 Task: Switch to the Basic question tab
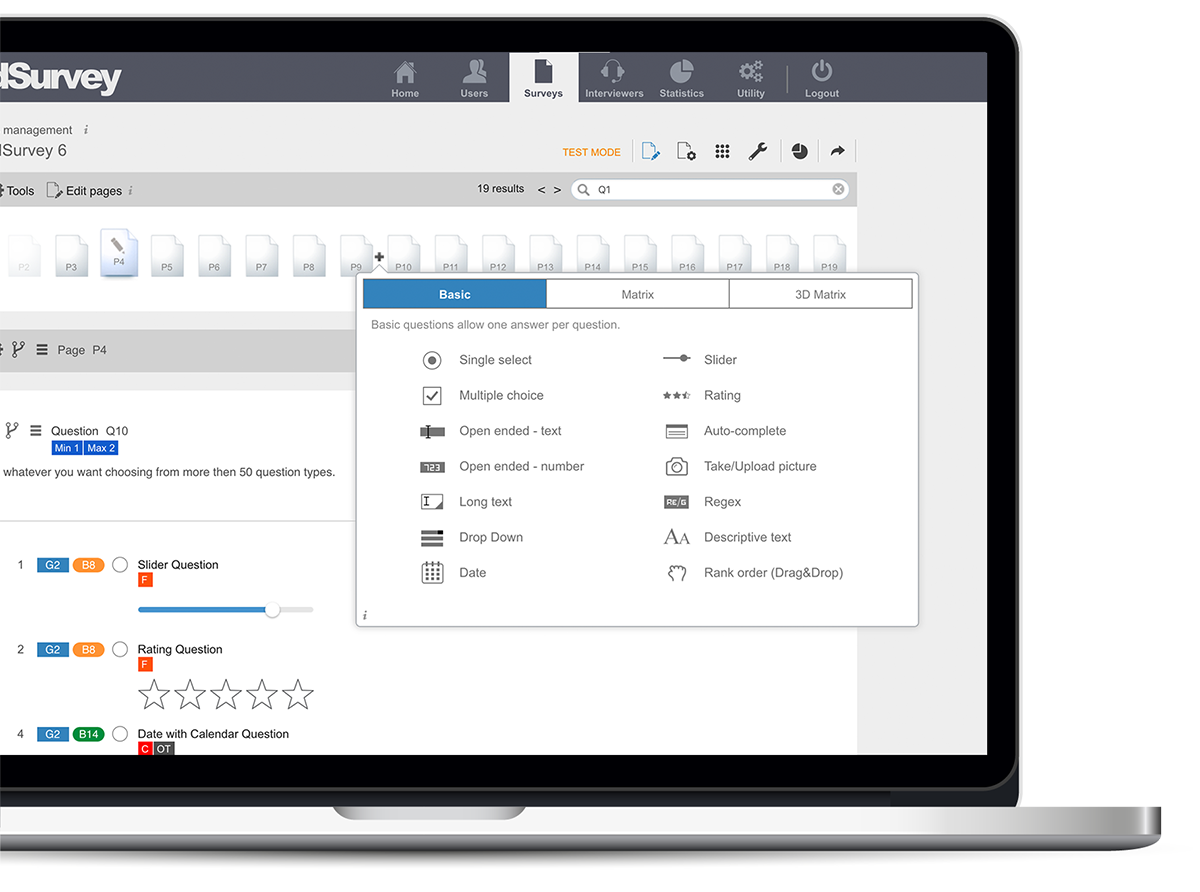pos(455,294)
